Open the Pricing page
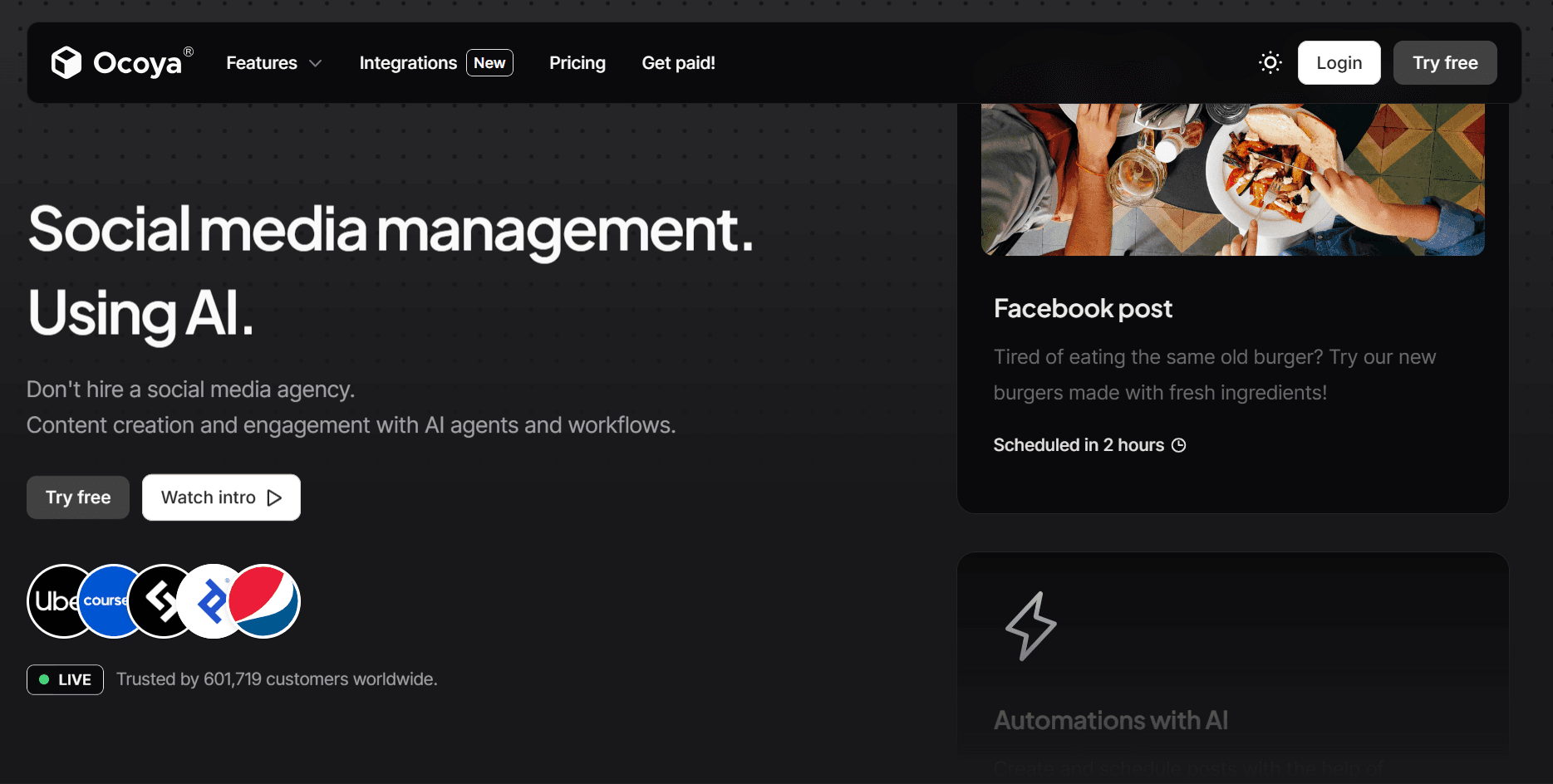The height and width of the screenshot is (784, 1553). [577, 63]
